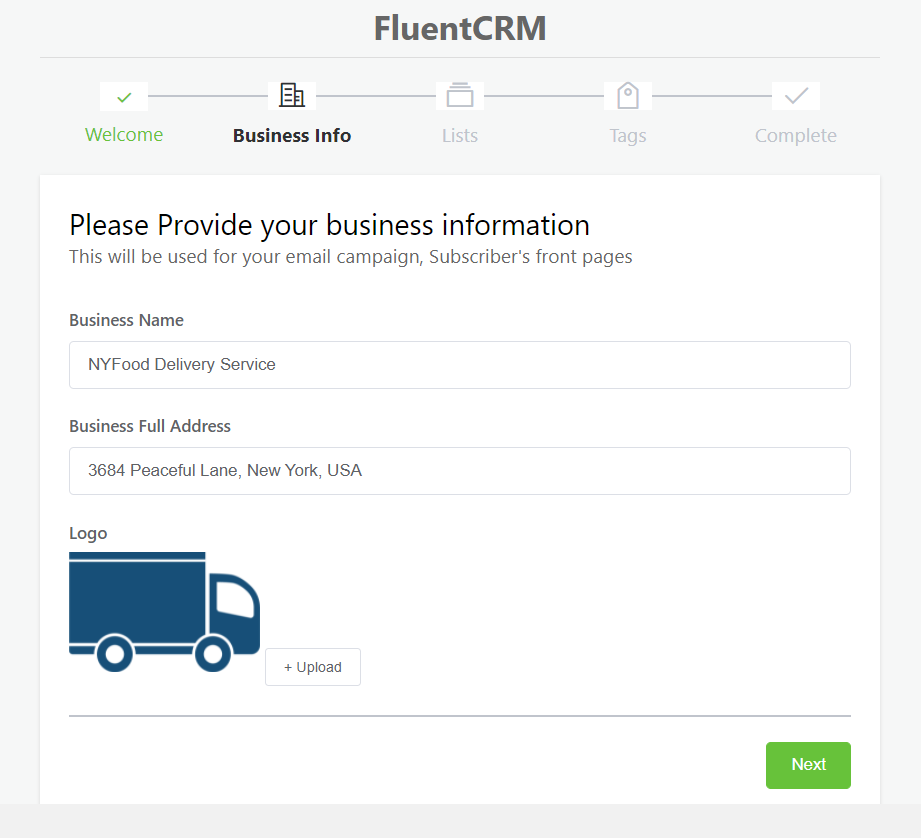Viewport: 921px width, 838px height.
Task: Click the truck logo preview image
Action: [164, 610]
